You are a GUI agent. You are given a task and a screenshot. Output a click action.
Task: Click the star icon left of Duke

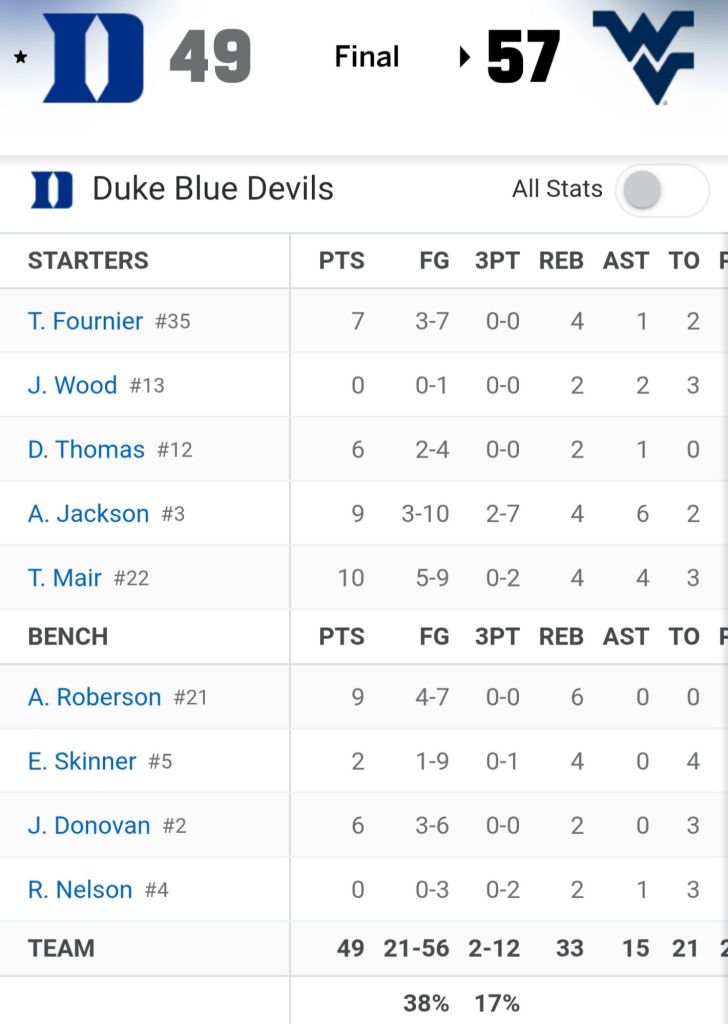coord(20,57)
